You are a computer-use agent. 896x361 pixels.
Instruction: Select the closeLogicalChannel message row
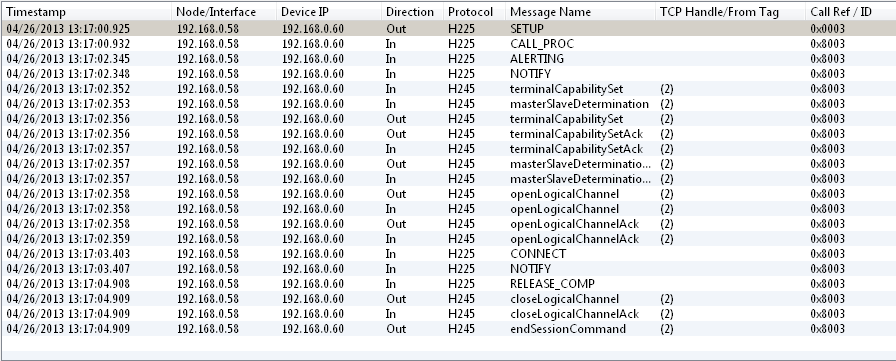[x=449, y=299]
